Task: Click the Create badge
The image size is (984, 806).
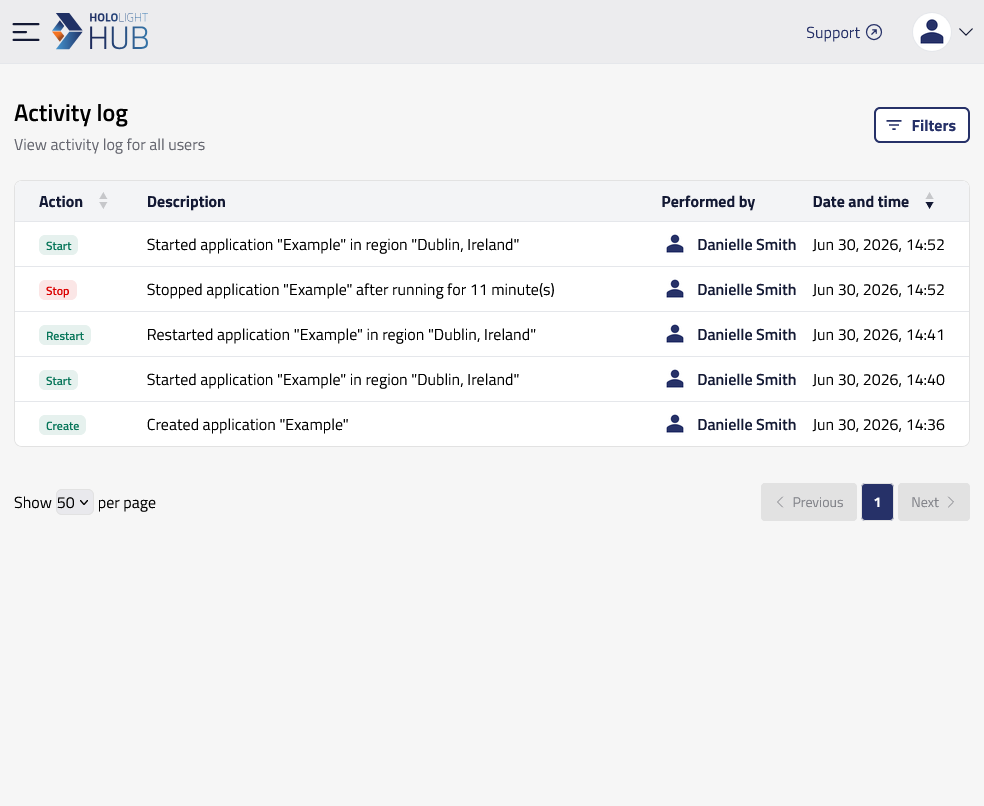Action: [x=62, y=426]
